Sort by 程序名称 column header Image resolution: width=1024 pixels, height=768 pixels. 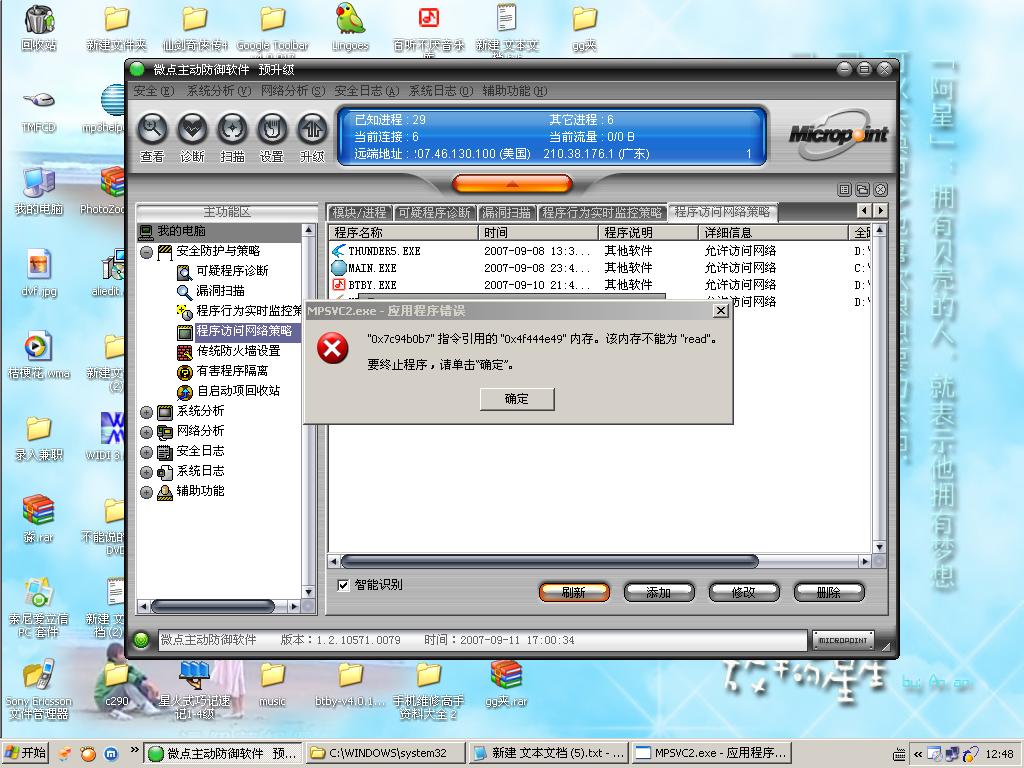(404, 232)
